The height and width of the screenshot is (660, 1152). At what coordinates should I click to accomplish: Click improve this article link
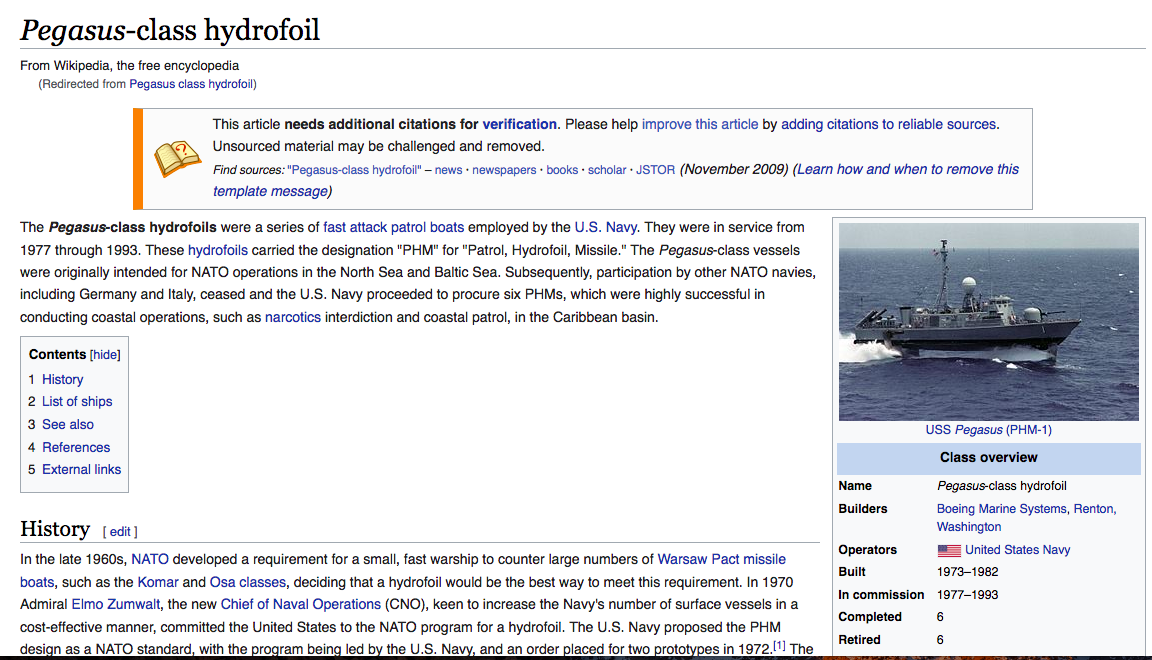pos(699,124)
